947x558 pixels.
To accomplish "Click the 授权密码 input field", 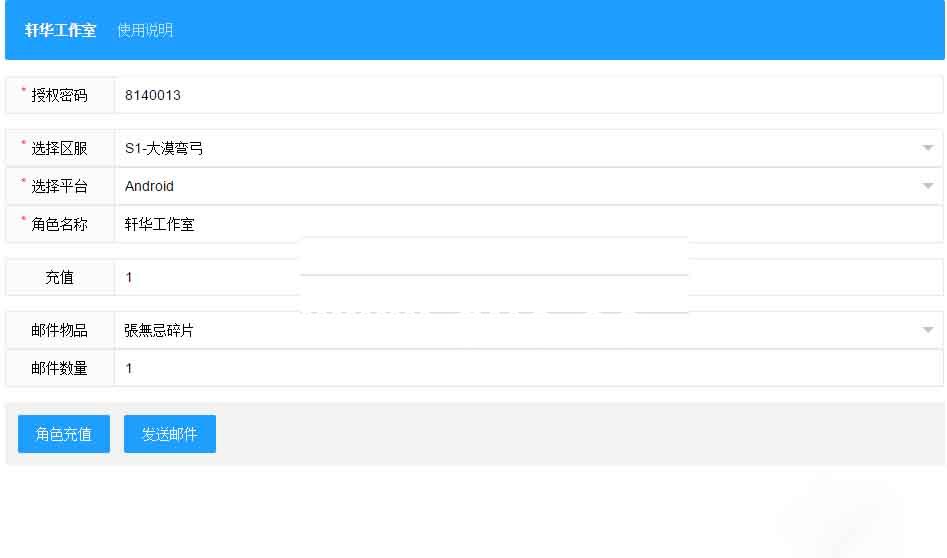I will coord(528,95).
